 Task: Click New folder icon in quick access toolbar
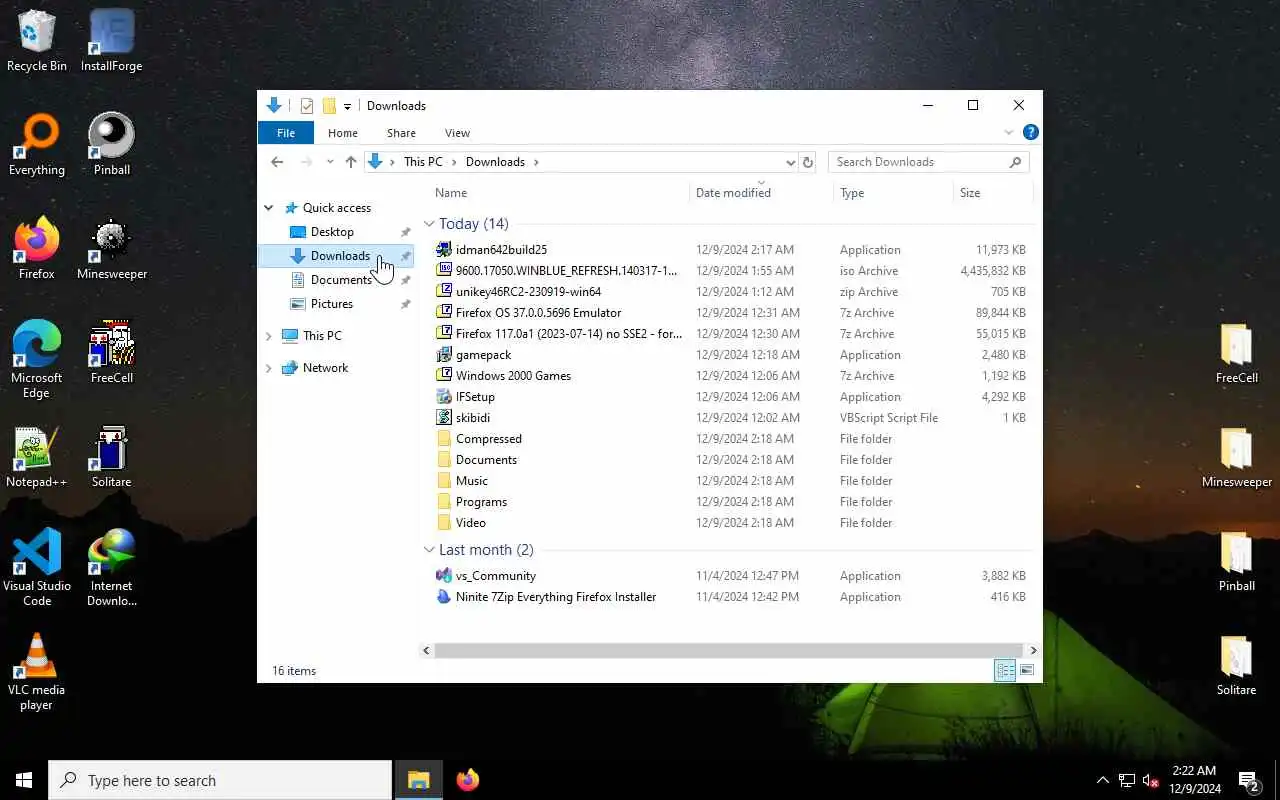pyautogui.click(x=329, y=106)
